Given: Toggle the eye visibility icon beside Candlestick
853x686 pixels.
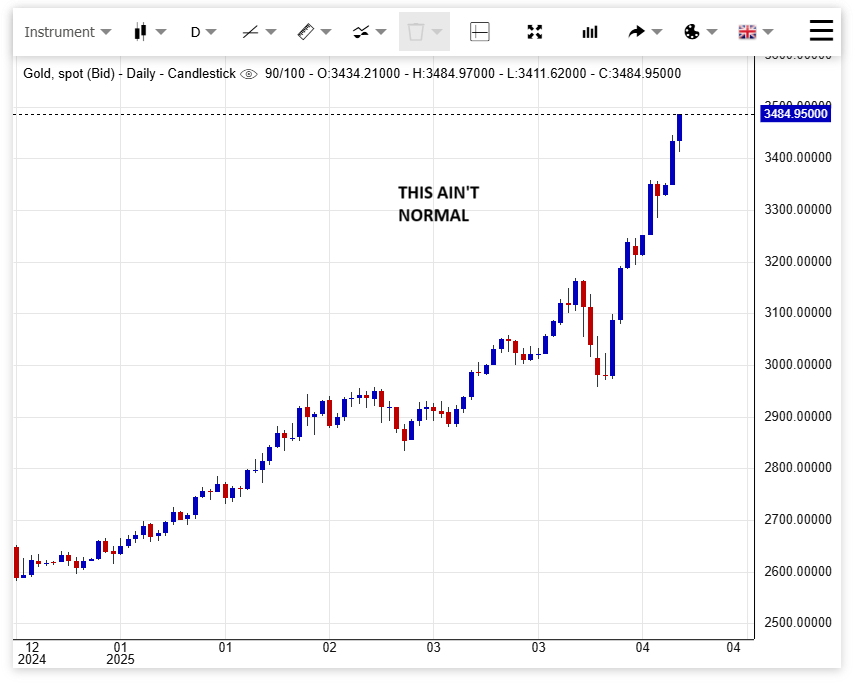Looking at the screenshot, I should coord(249,74).
